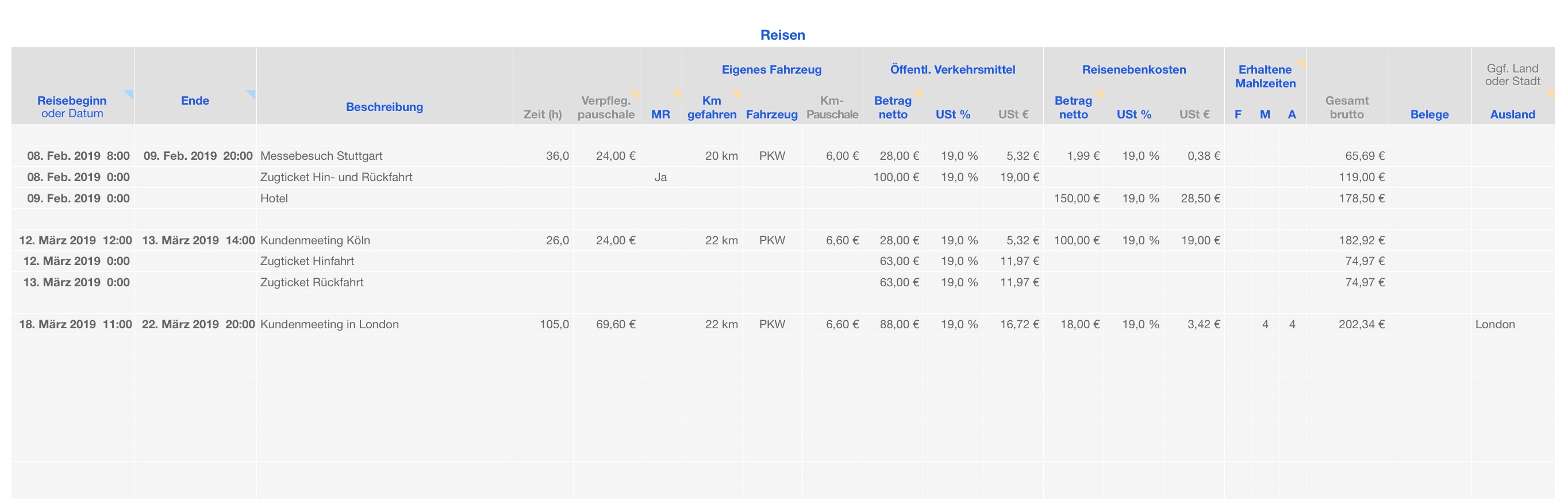Click the blue comment marker on Ende header
The image size is (1568, 499).
click(x=251, y=93)
